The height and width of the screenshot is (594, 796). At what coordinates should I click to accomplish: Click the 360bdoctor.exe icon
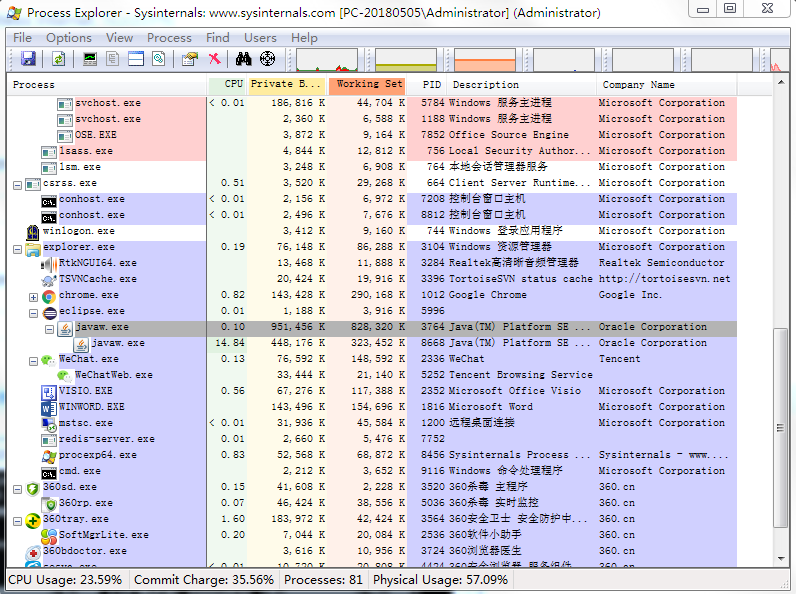pyautogui.click(x=33, y=552)
